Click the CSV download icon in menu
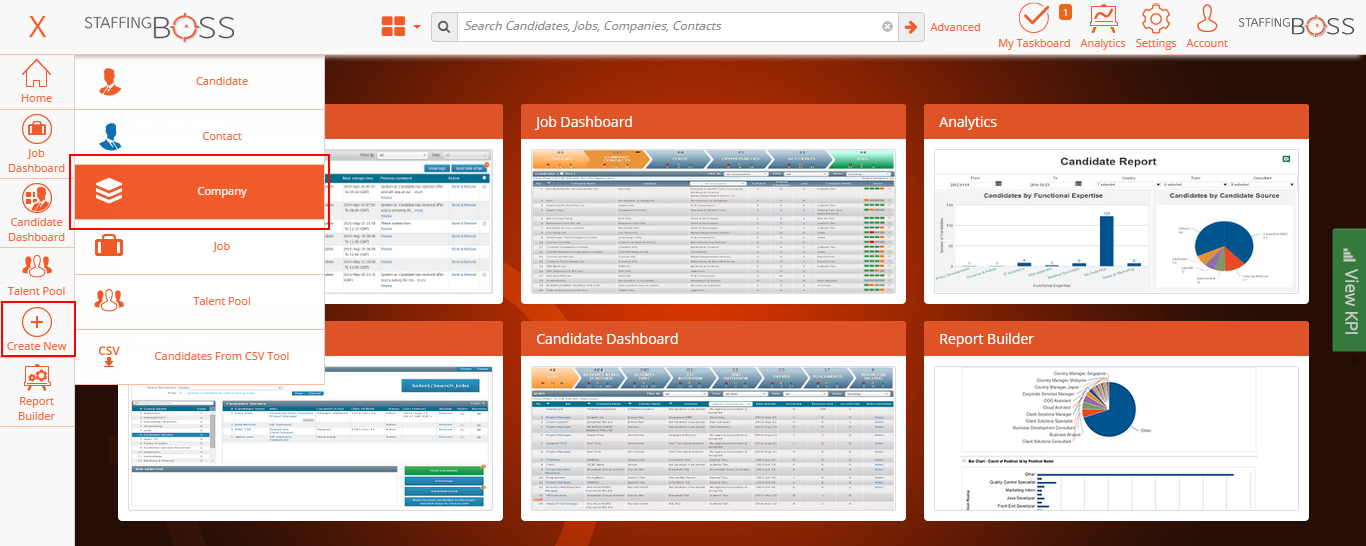 [109, 356]
